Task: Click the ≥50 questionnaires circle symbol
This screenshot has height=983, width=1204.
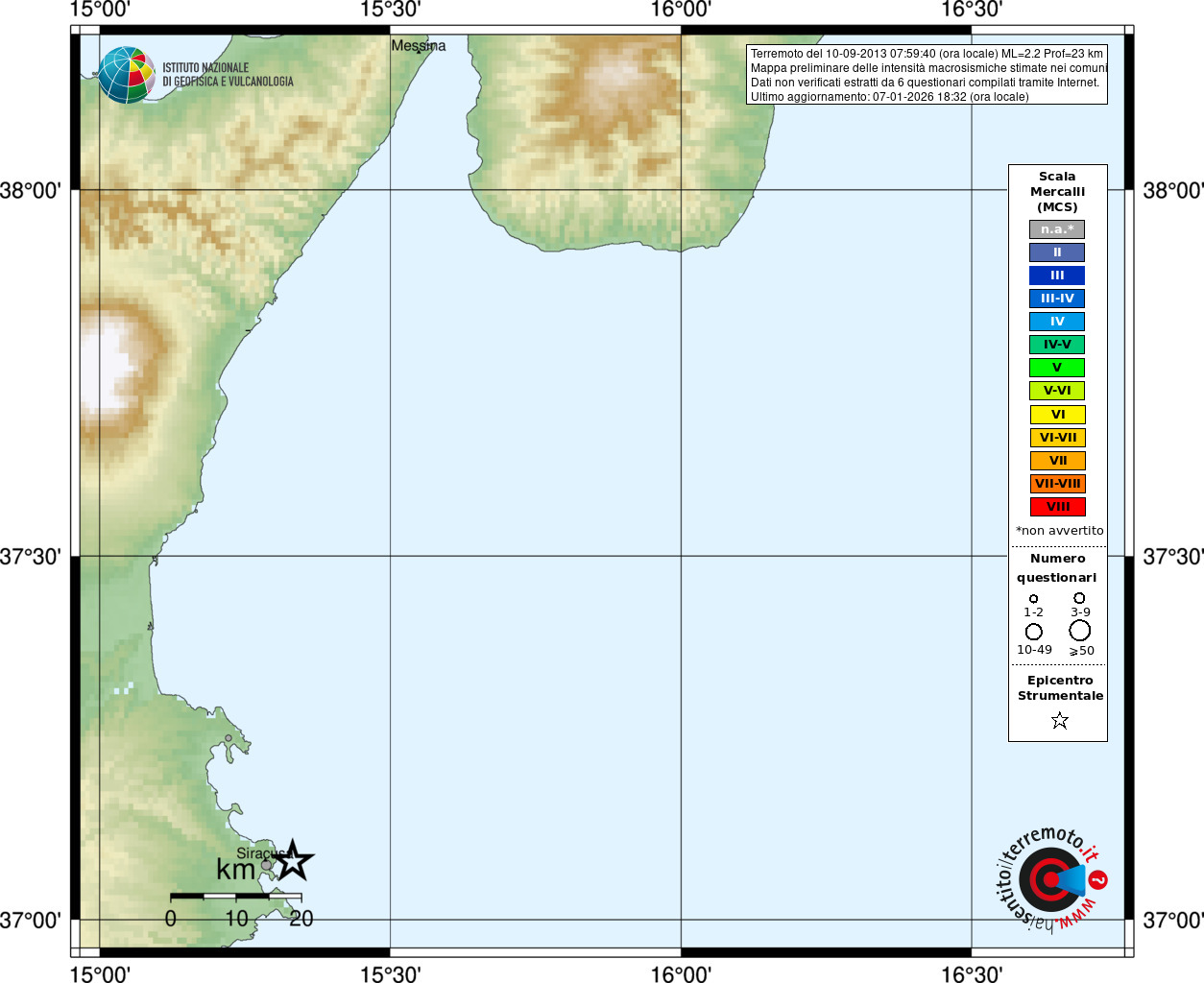Action: 1080,631
